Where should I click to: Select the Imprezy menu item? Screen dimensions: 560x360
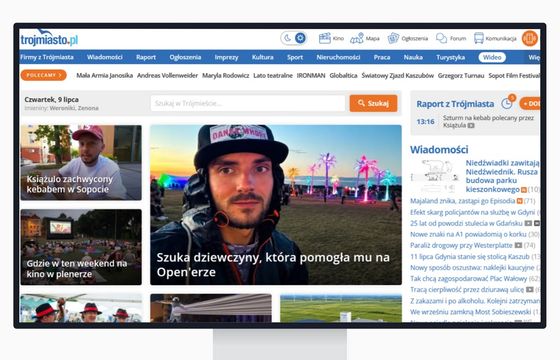(x=226, y=57)
